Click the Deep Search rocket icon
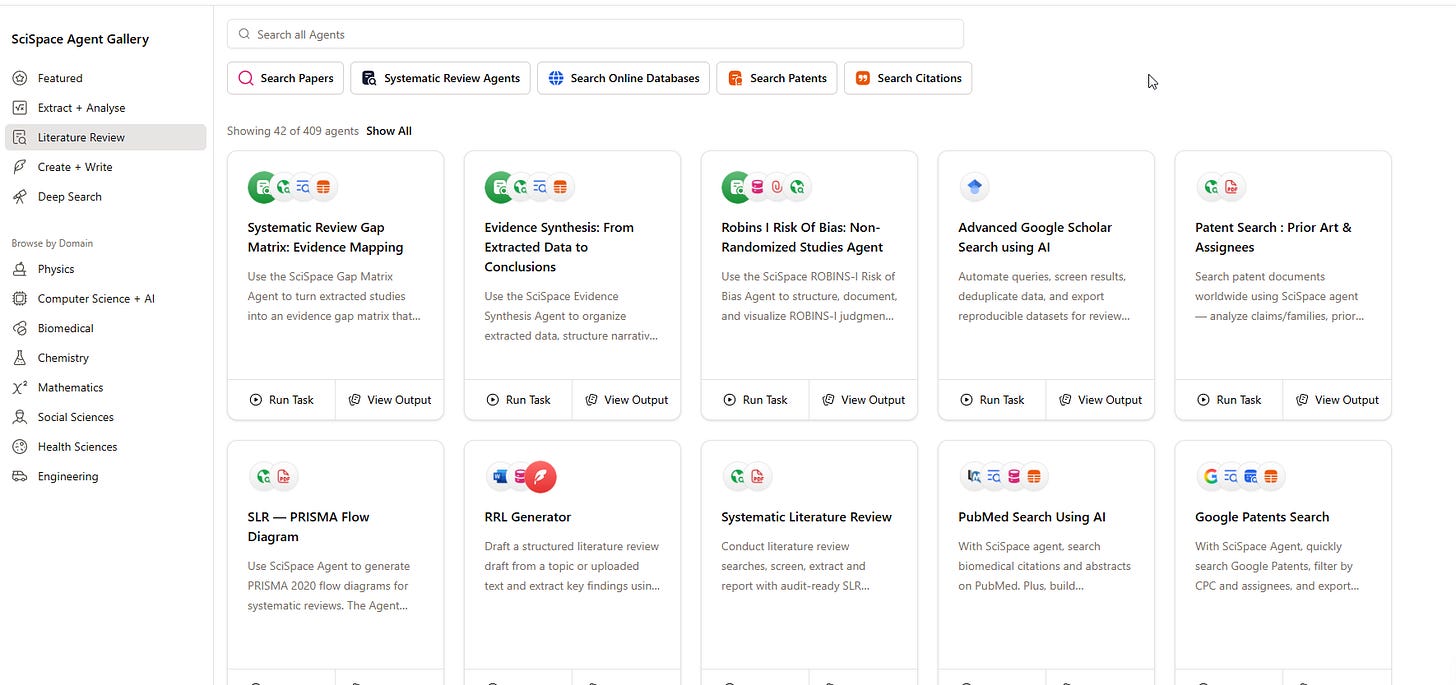 pos(19,197)
